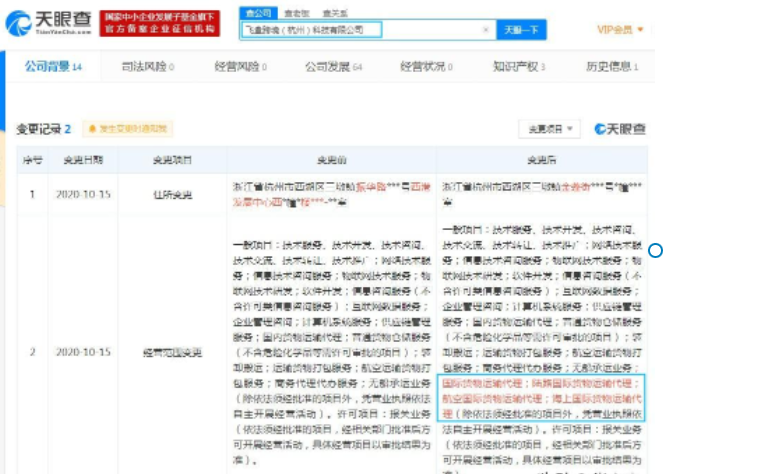Open the 公司背景 14 tab
This screenshot has height=474, width=763.
(53, 67)
